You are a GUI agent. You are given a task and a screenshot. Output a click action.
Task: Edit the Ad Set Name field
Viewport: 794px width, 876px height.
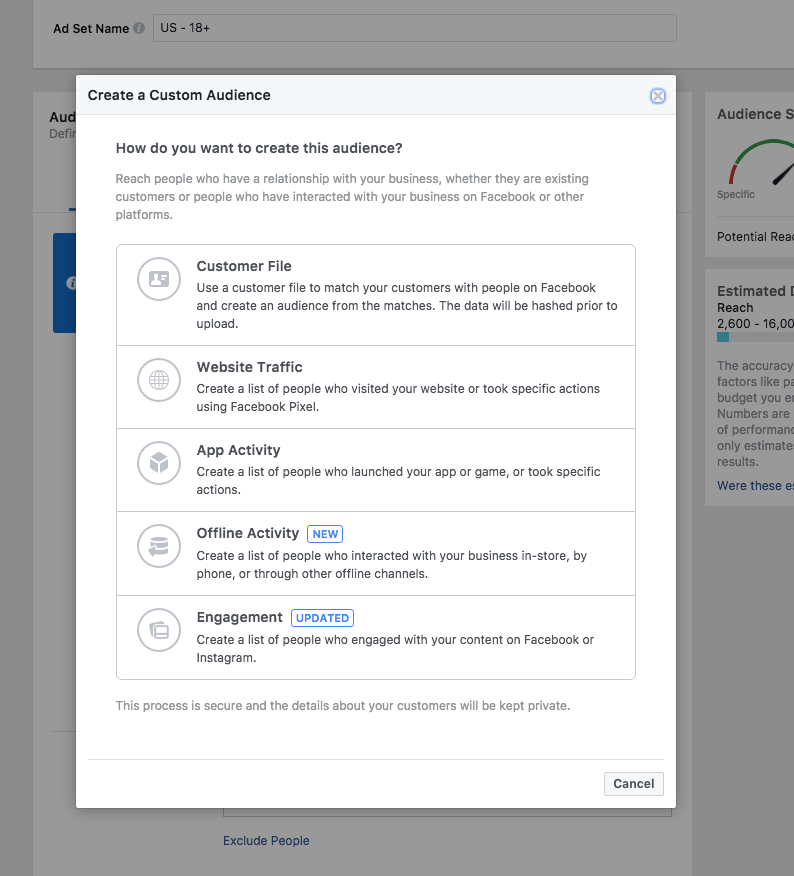[415, 28]
